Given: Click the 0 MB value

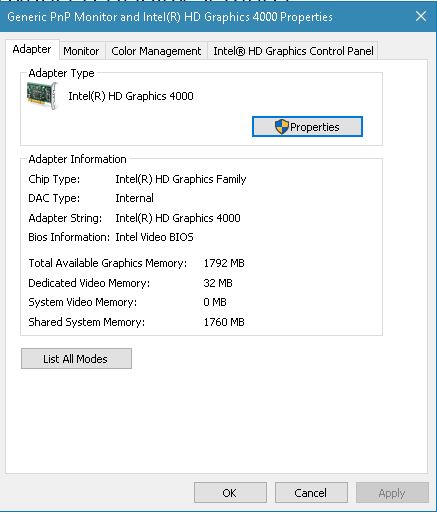Looking at the screenshot, I should [x=215, y=302].
